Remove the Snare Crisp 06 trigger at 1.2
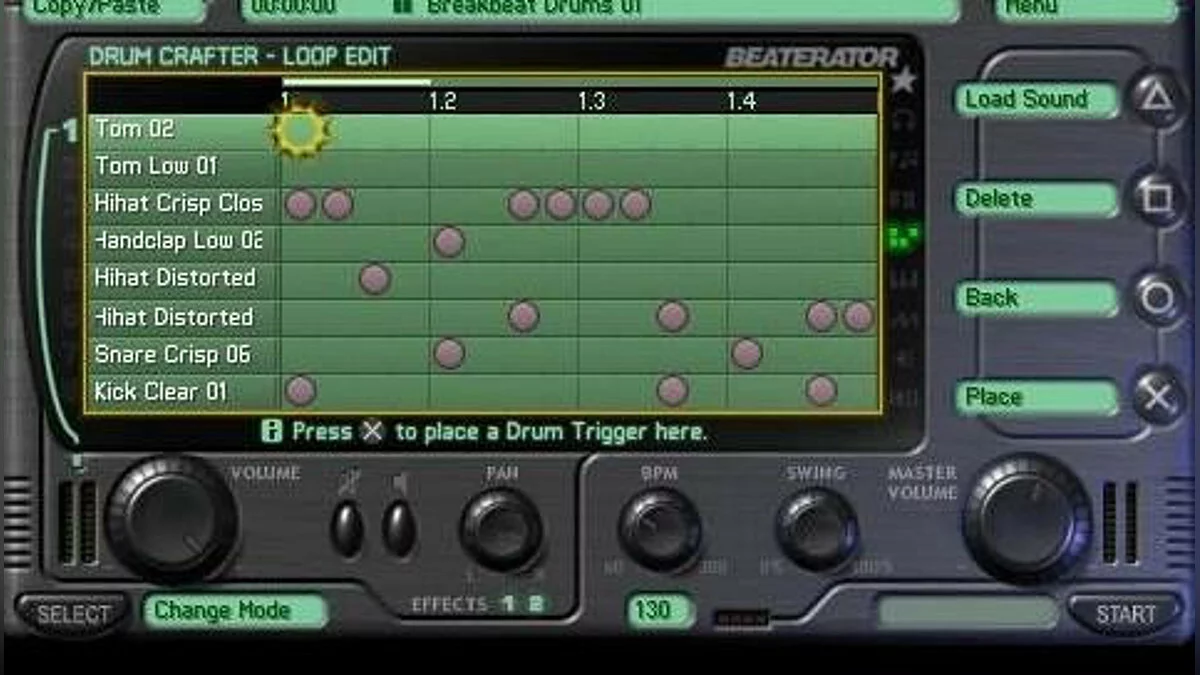1200x675 pixels. (x=449, y=354)
